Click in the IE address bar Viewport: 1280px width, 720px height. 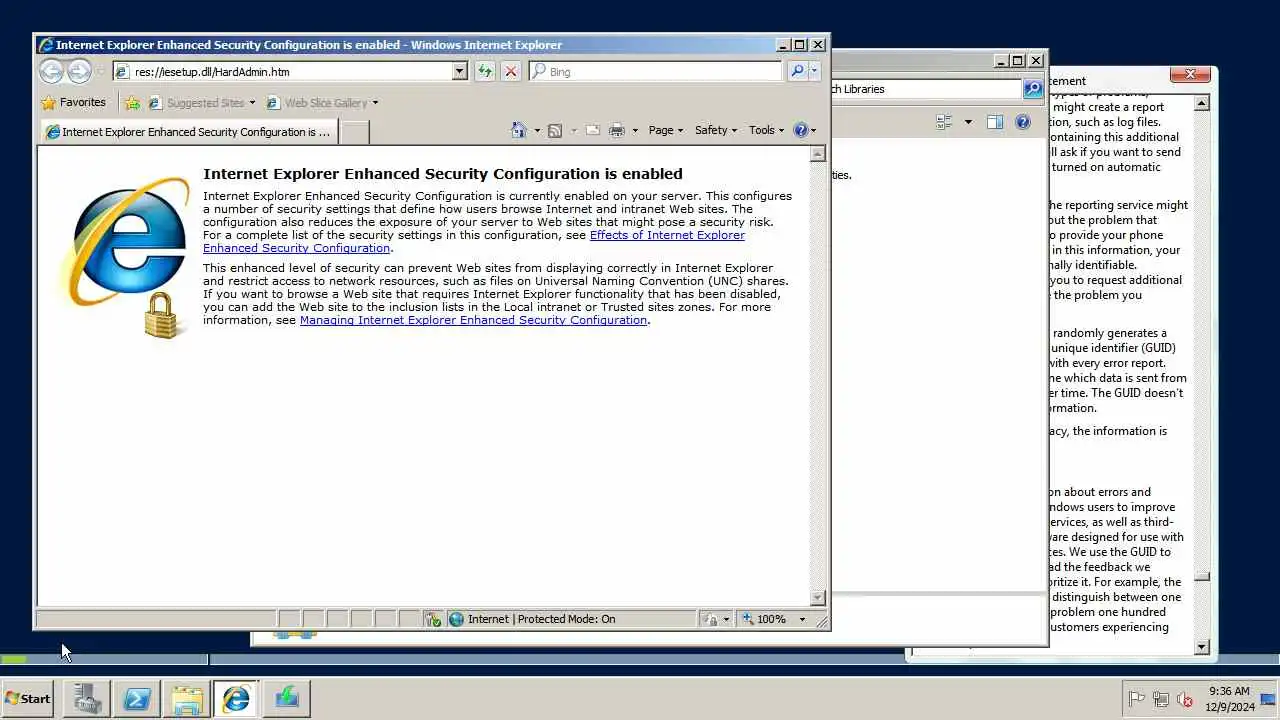click(x=292, y=71)
